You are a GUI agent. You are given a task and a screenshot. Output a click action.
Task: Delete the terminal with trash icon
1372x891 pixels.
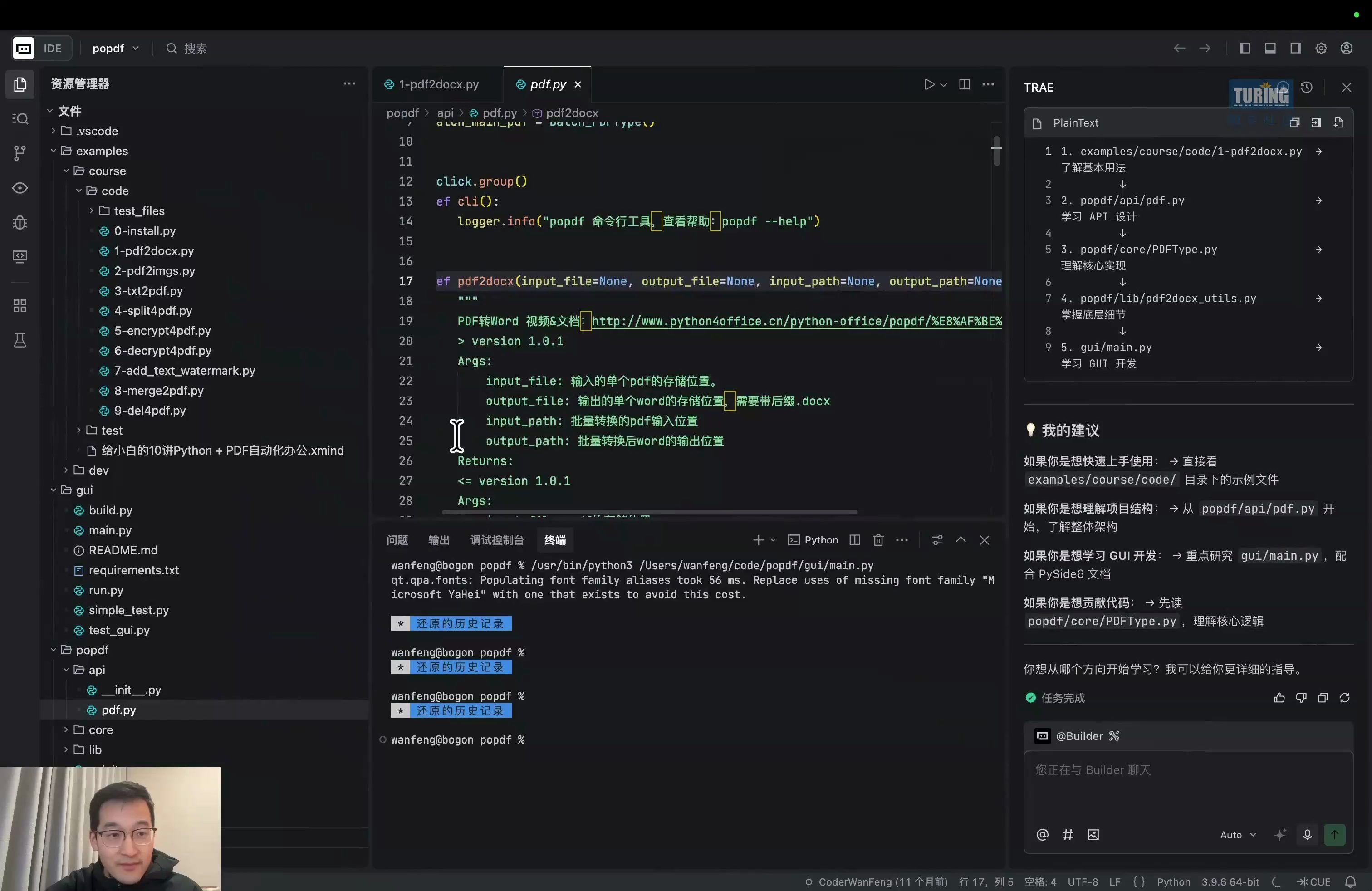coord(878,540)
